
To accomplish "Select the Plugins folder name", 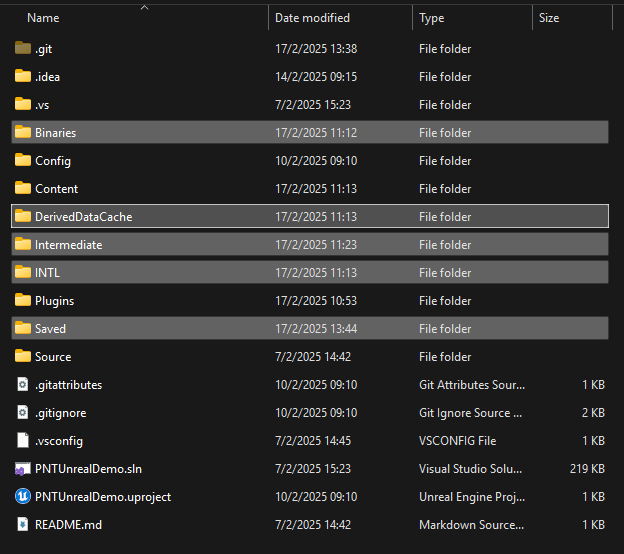I will pyautogui.click(x=55, y=301).
